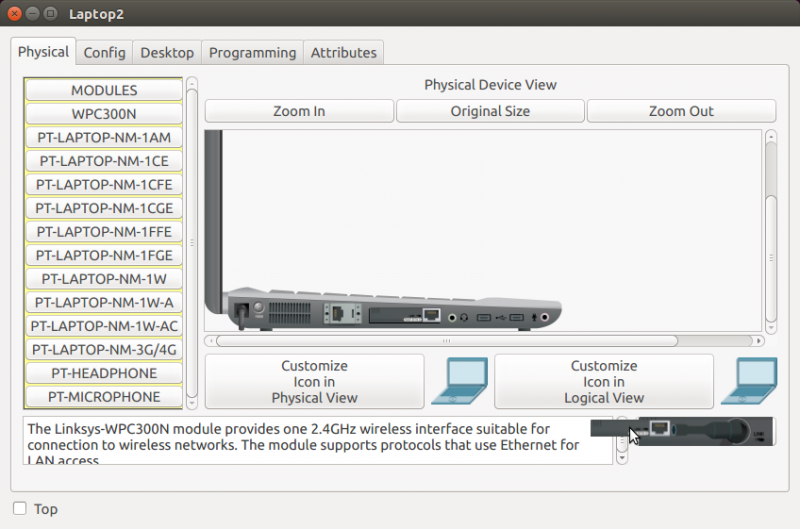Choose PT-LAPTOP-NM-3G/4G from module list

coord(104,350)
